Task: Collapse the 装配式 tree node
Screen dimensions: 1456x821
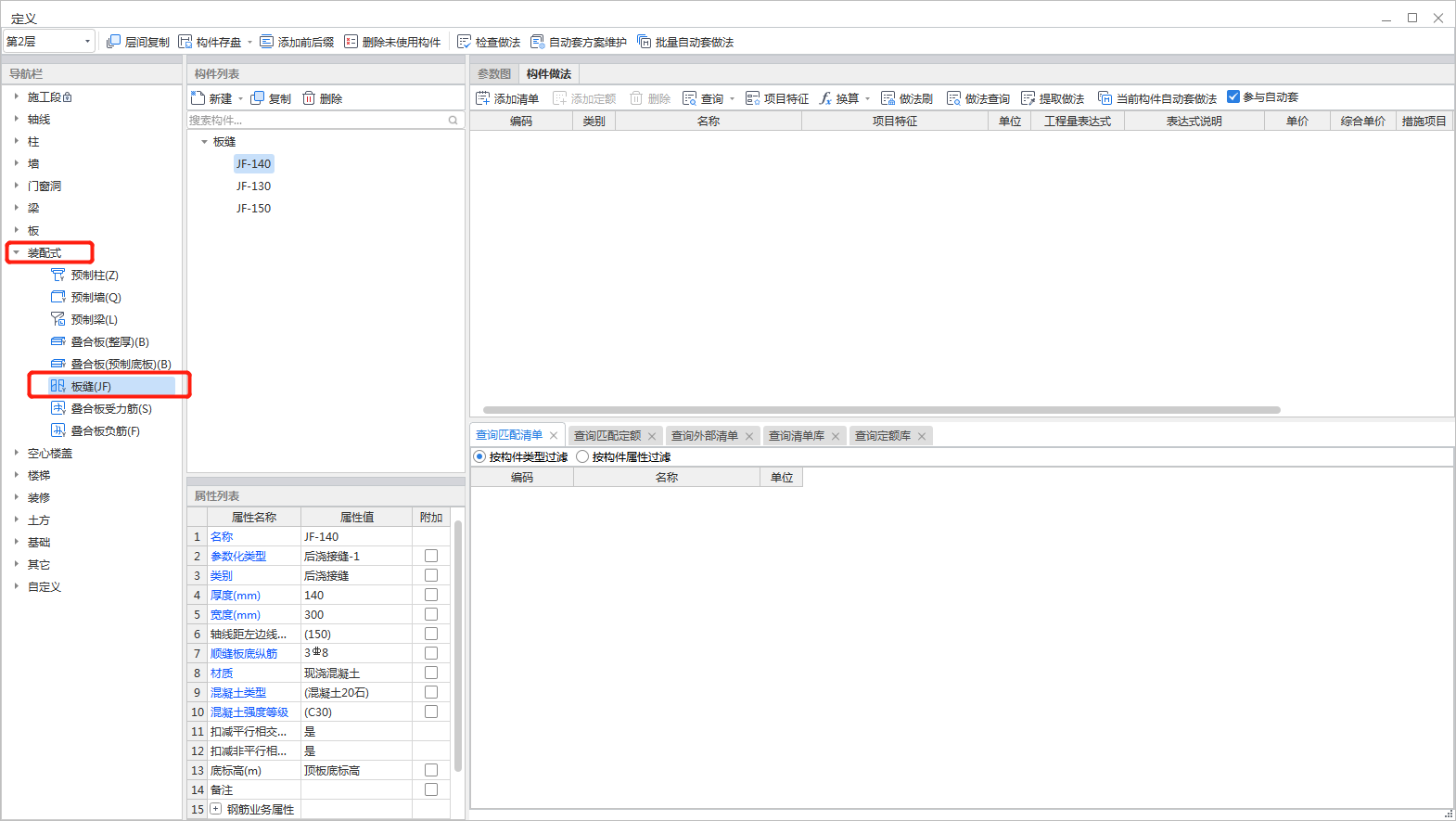Action: [16, 252]
